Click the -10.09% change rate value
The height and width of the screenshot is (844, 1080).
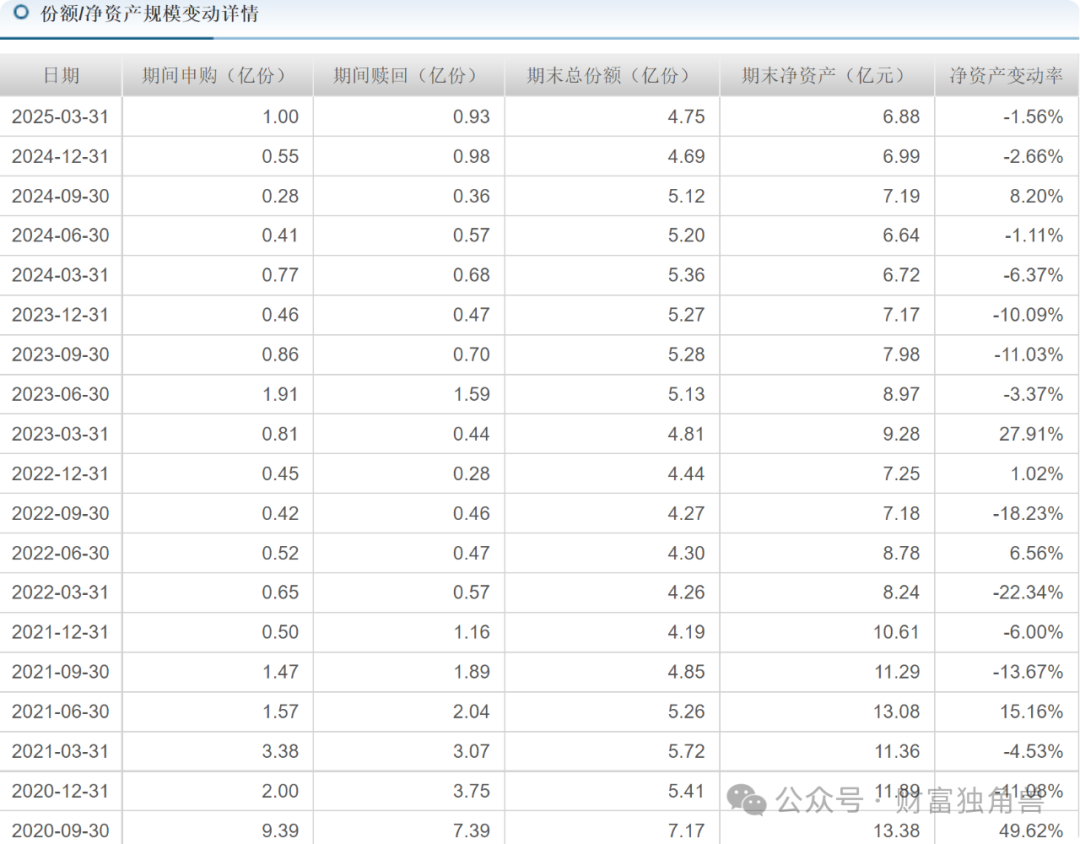pos(1028,315)
